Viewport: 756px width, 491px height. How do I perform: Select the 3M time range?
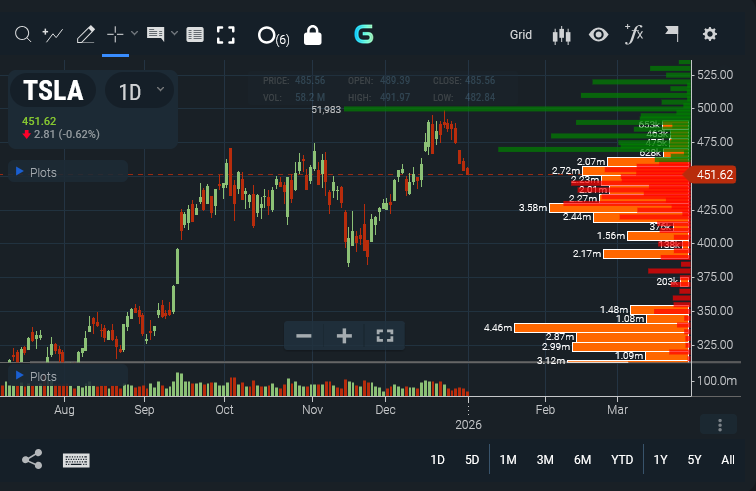click(545, 460)
